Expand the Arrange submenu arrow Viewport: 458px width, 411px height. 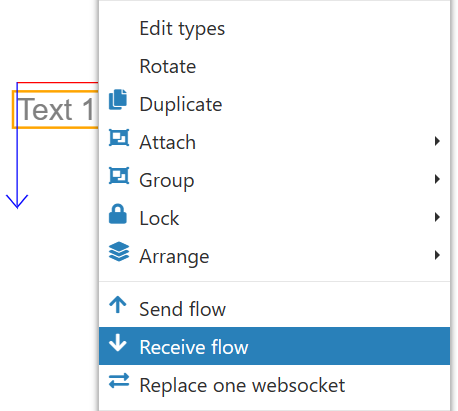(x=437, y=255)
